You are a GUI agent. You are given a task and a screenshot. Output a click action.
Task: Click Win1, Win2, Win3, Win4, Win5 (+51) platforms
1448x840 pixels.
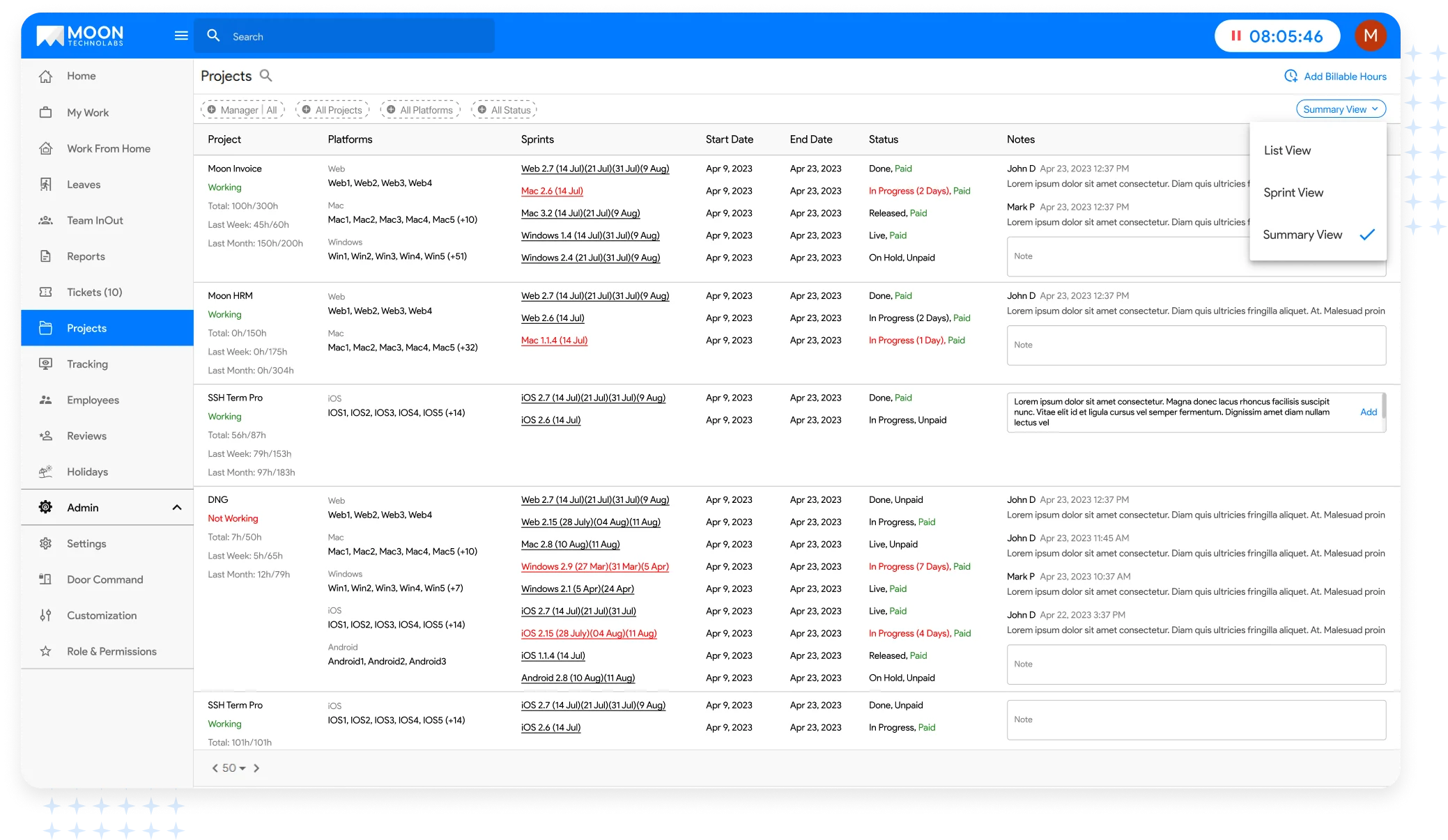tap(397, 256)
